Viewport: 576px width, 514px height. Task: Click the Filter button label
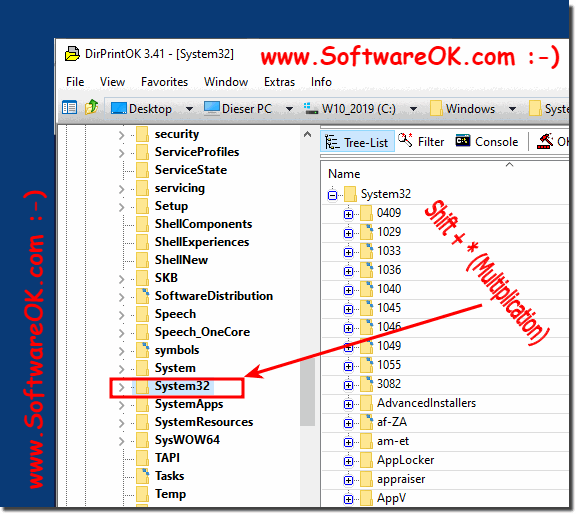(x=431, y=141)
